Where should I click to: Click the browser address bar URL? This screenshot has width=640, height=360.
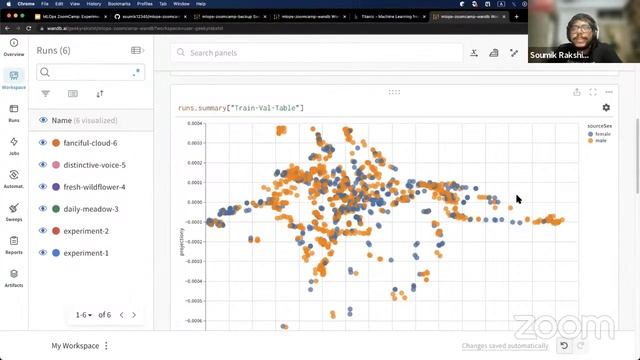135,29
